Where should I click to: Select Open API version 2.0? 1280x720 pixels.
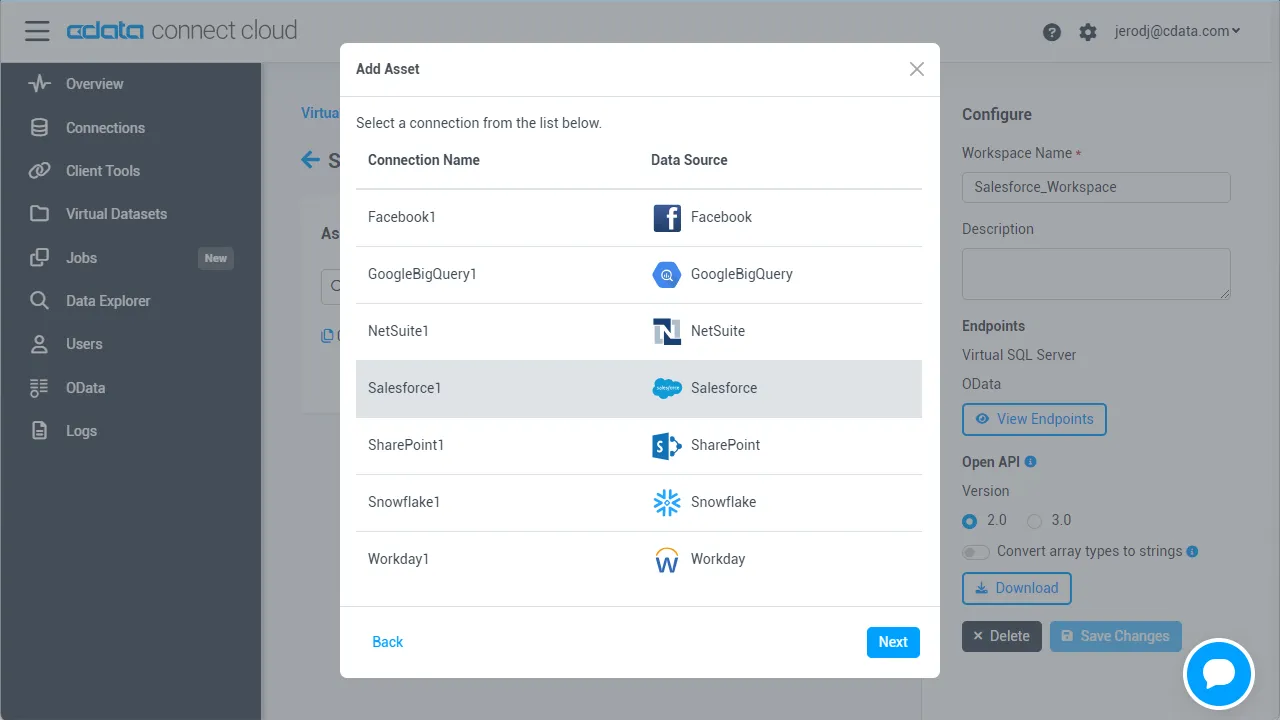point(969,521)
